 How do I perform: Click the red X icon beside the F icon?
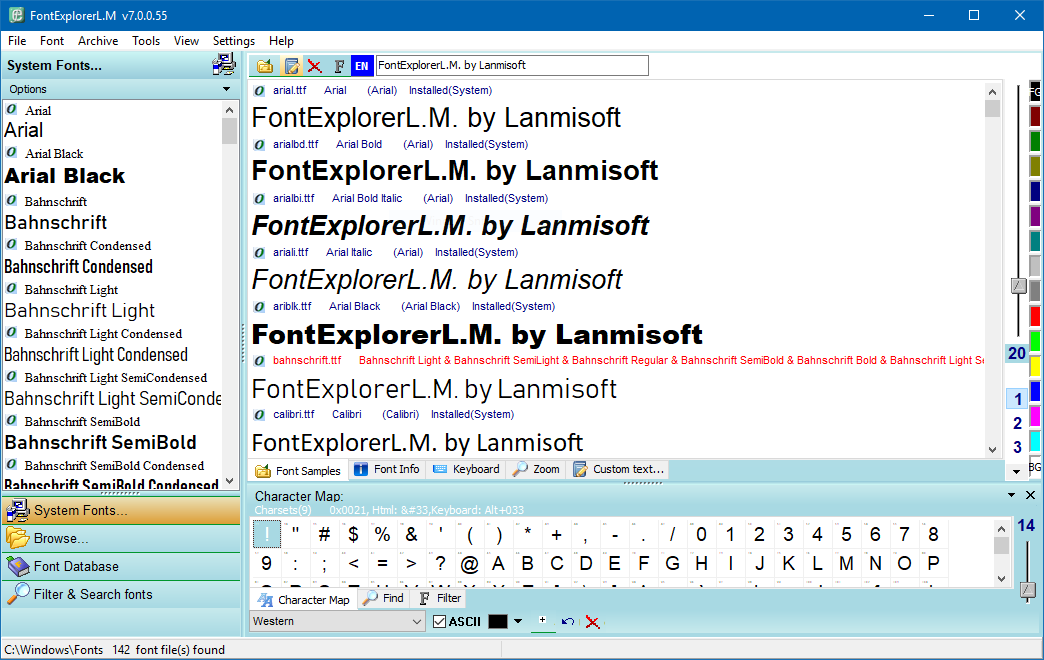(x=314, y=65)
